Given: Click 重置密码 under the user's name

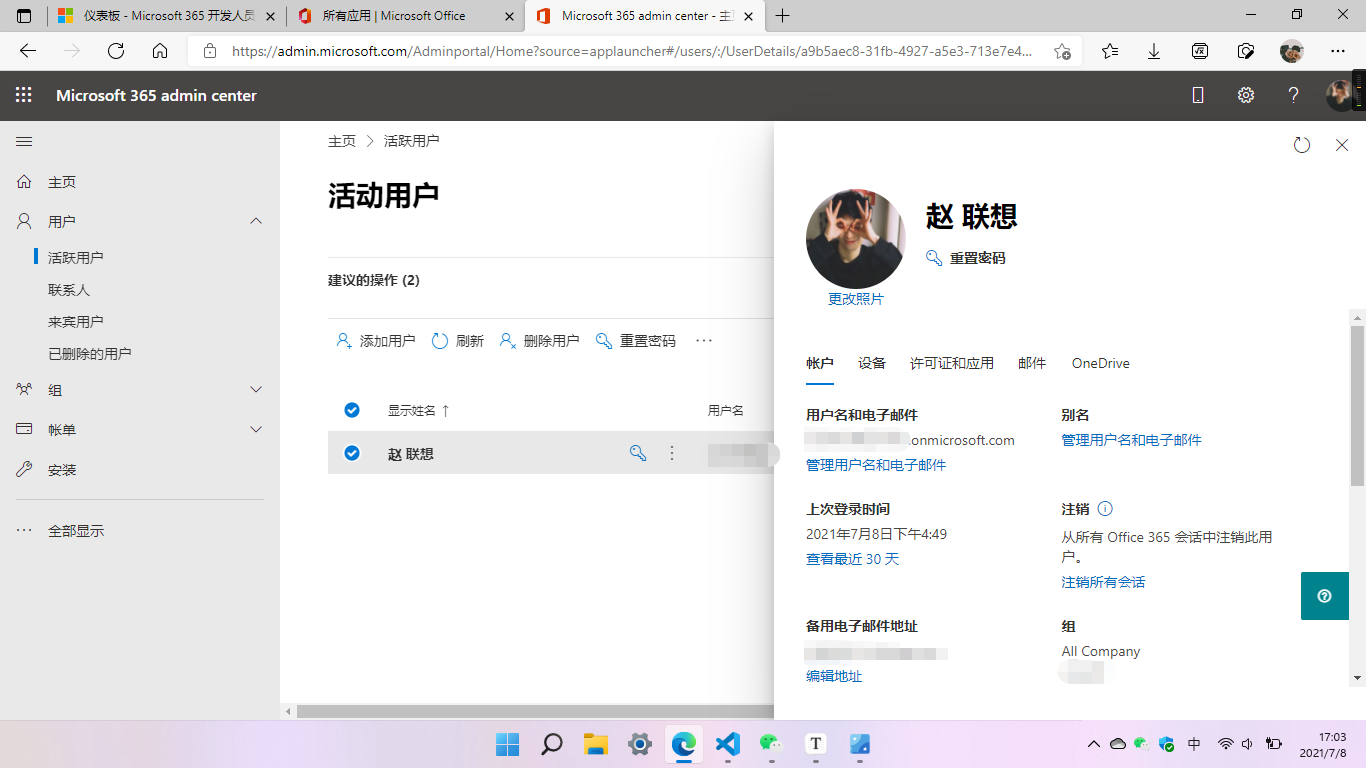Looking at the screenshot, I should [x=966, y=258].
